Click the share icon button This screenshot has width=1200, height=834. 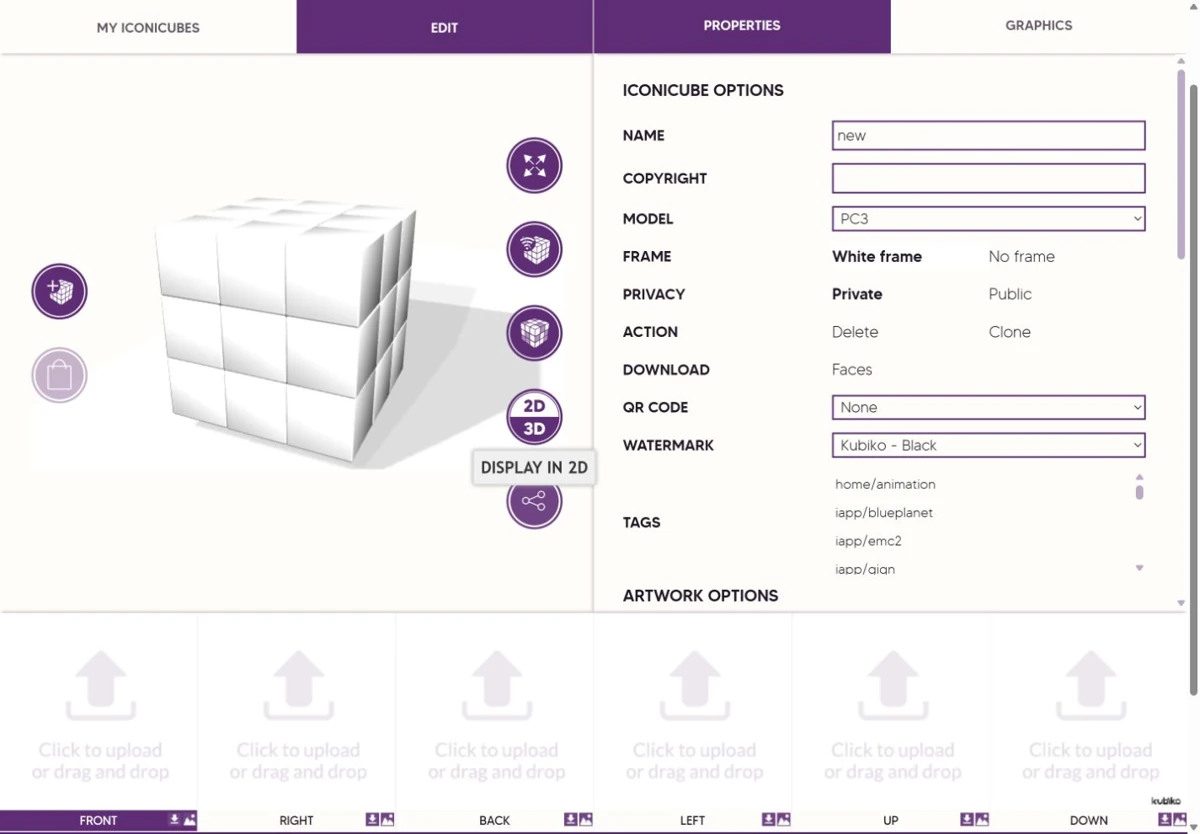coord(534,501)
